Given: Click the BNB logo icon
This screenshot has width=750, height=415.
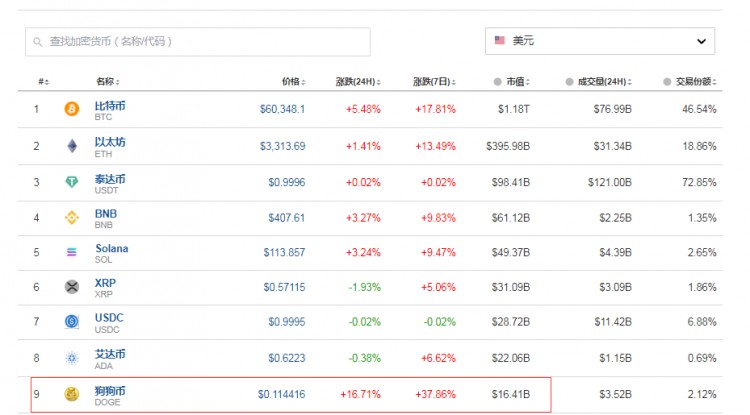Looking at the screenshot, I should [x=72, y=218].
